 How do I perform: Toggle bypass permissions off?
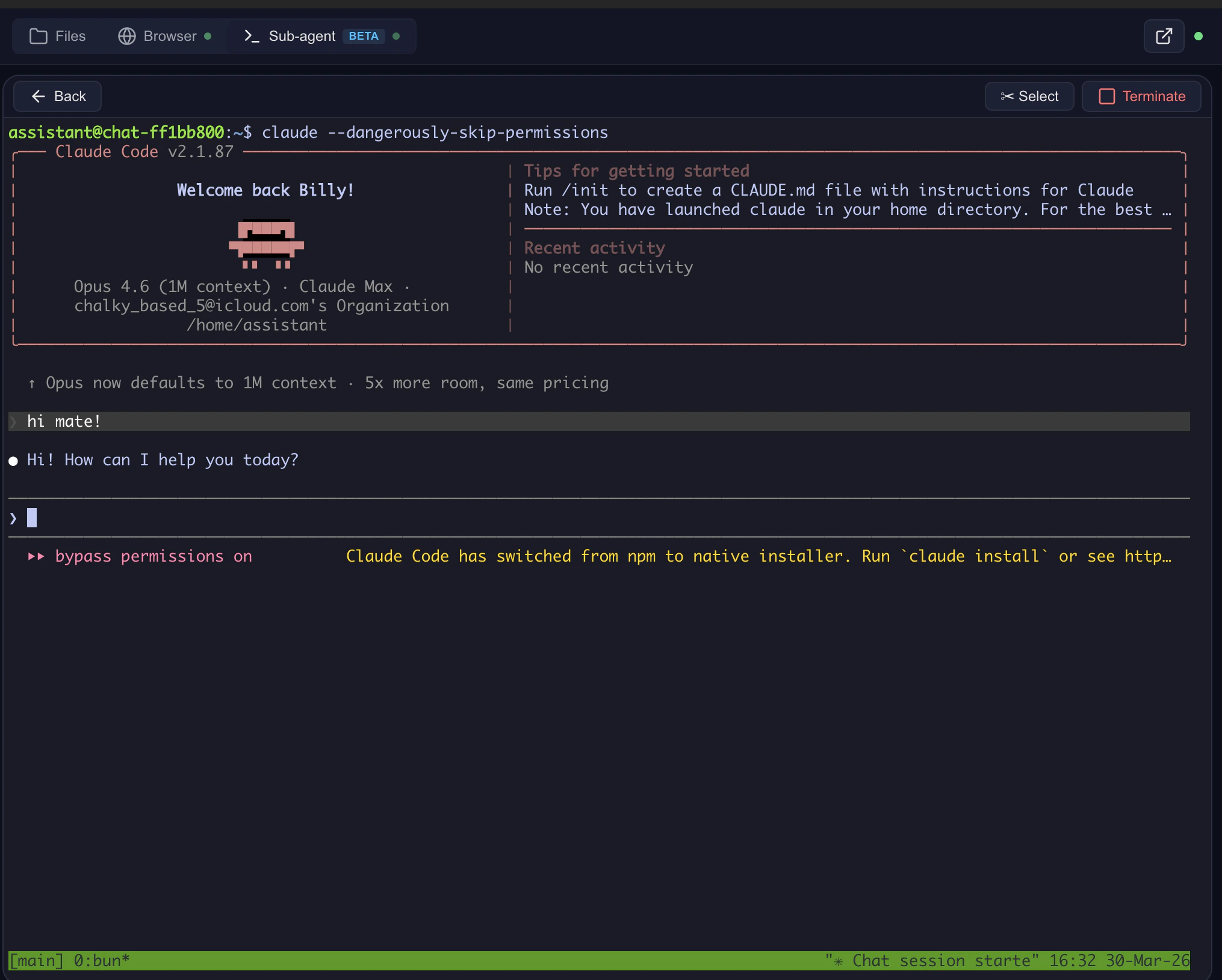pyautogui.click(x=153, y=556)
